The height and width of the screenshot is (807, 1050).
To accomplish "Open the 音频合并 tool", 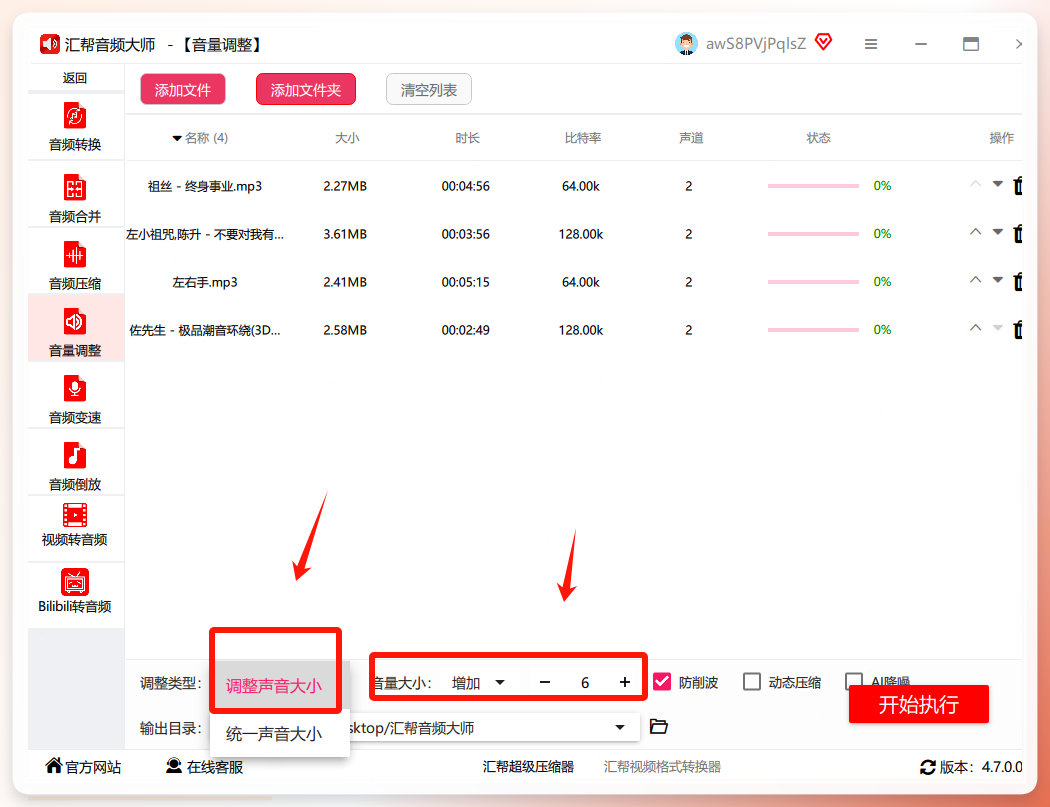I will 75,198.
